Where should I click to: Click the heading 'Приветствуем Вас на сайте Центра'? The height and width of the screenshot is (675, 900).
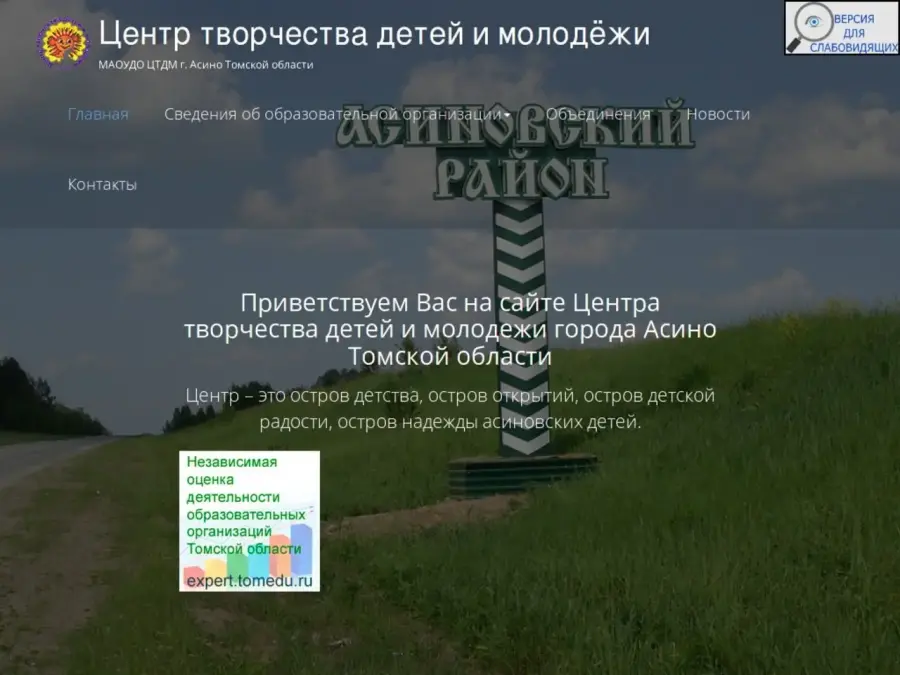pyautogui.click(x=450, y=302)
